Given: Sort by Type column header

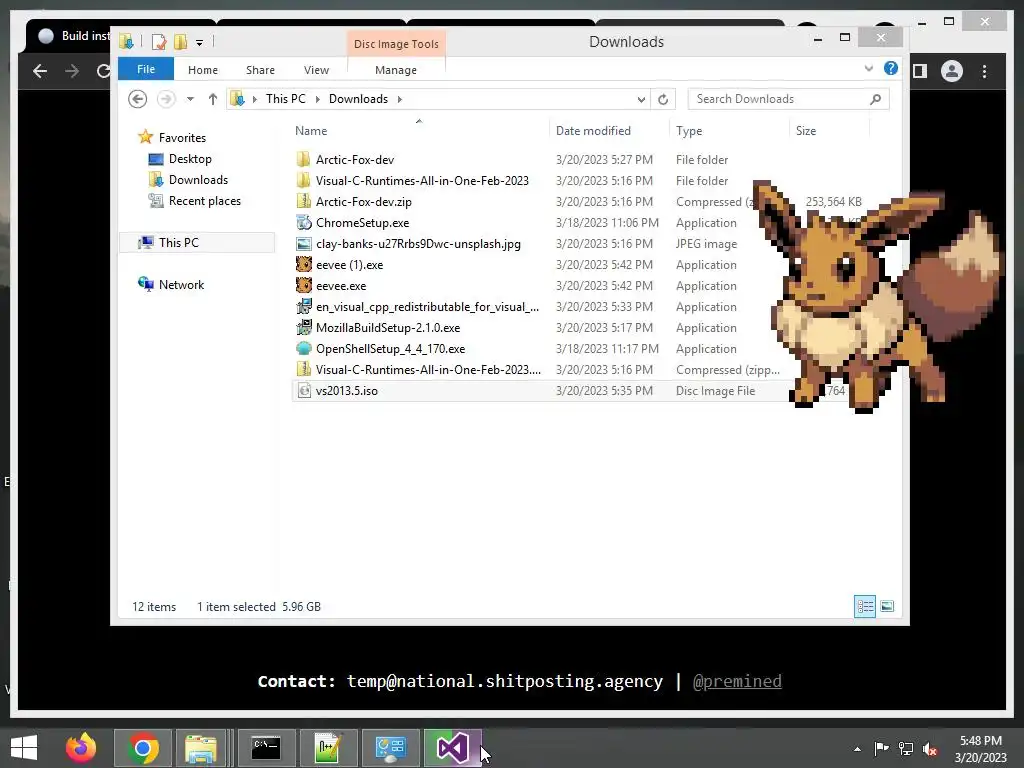Looking at the screenshot, I should (x=689, y=131).
